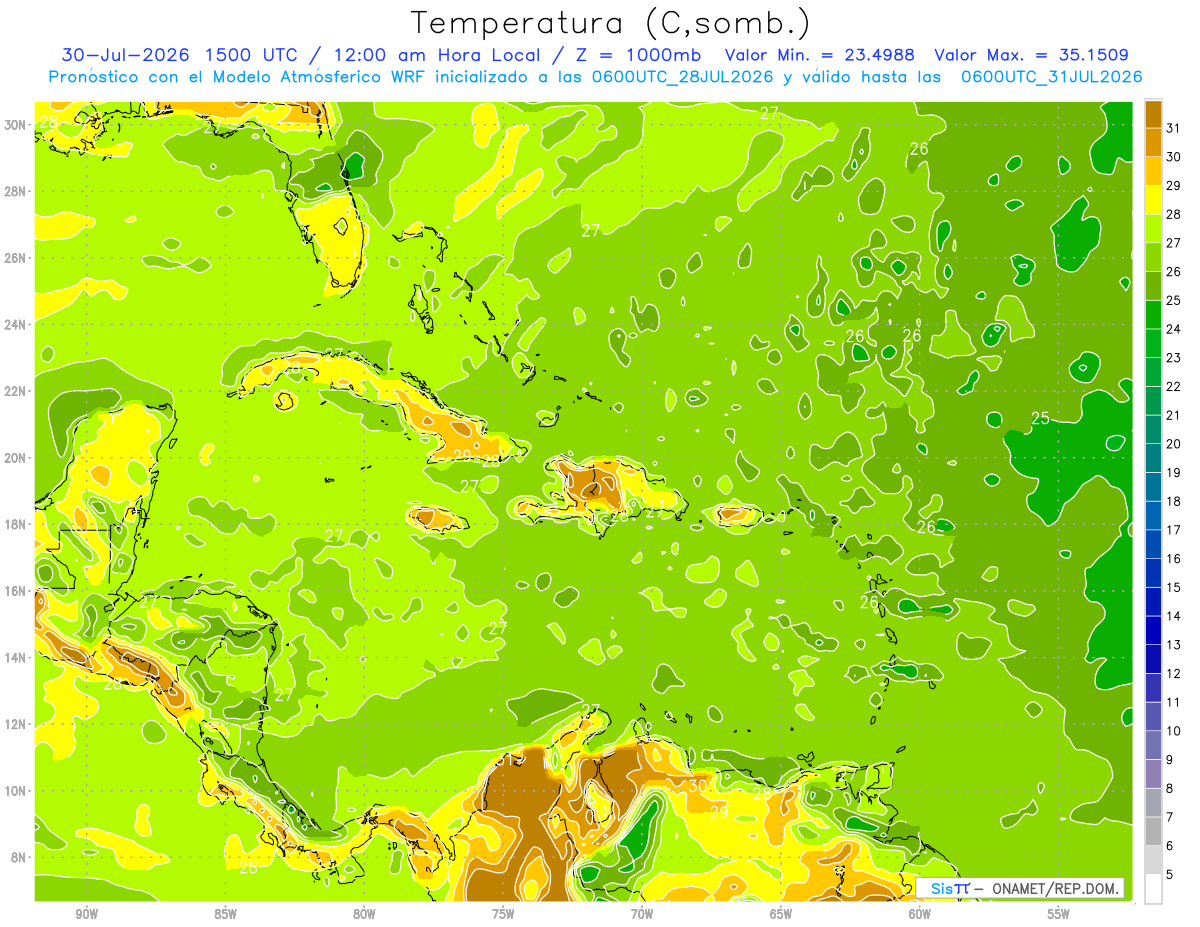
Task: Click legend label '5' on color bar
Action: pos(1170,874)
